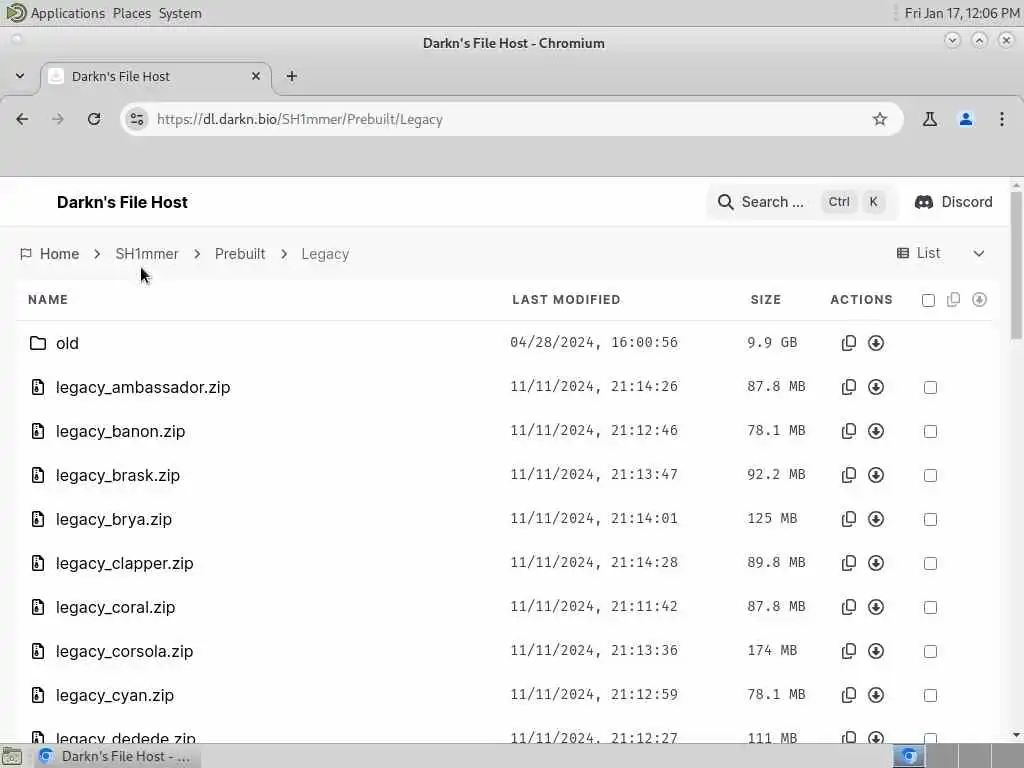
Task: Copy link for legacy_coral.zip
Action: [x=848, y=607]
